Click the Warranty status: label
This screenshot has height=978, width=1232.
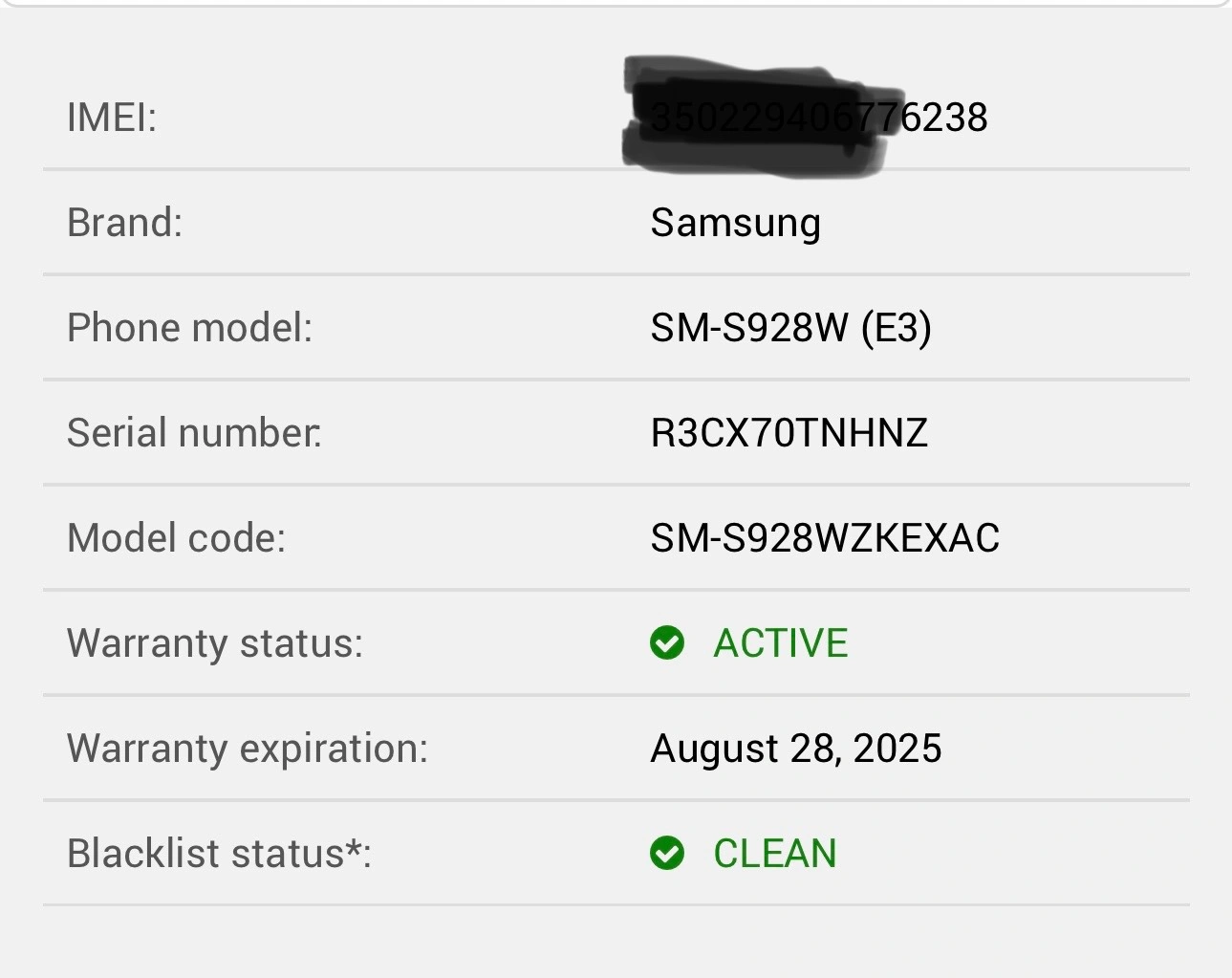[x=215, y=643]
